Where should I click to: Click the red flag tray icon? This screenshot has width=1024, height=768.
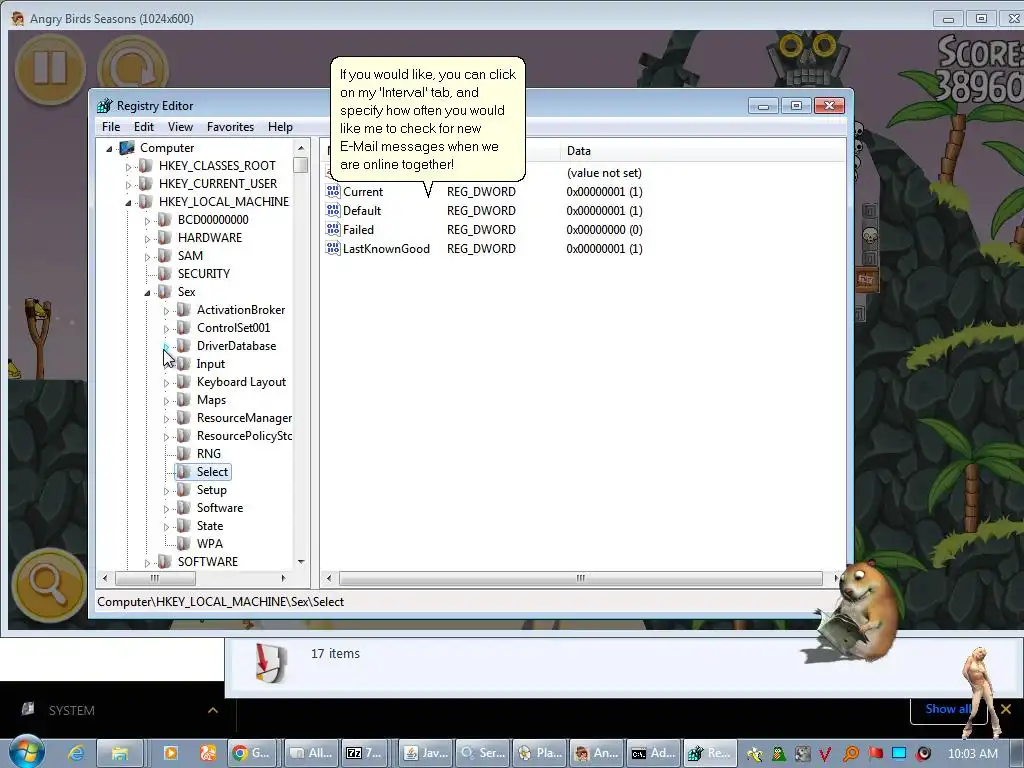click(x=875, y=754)
